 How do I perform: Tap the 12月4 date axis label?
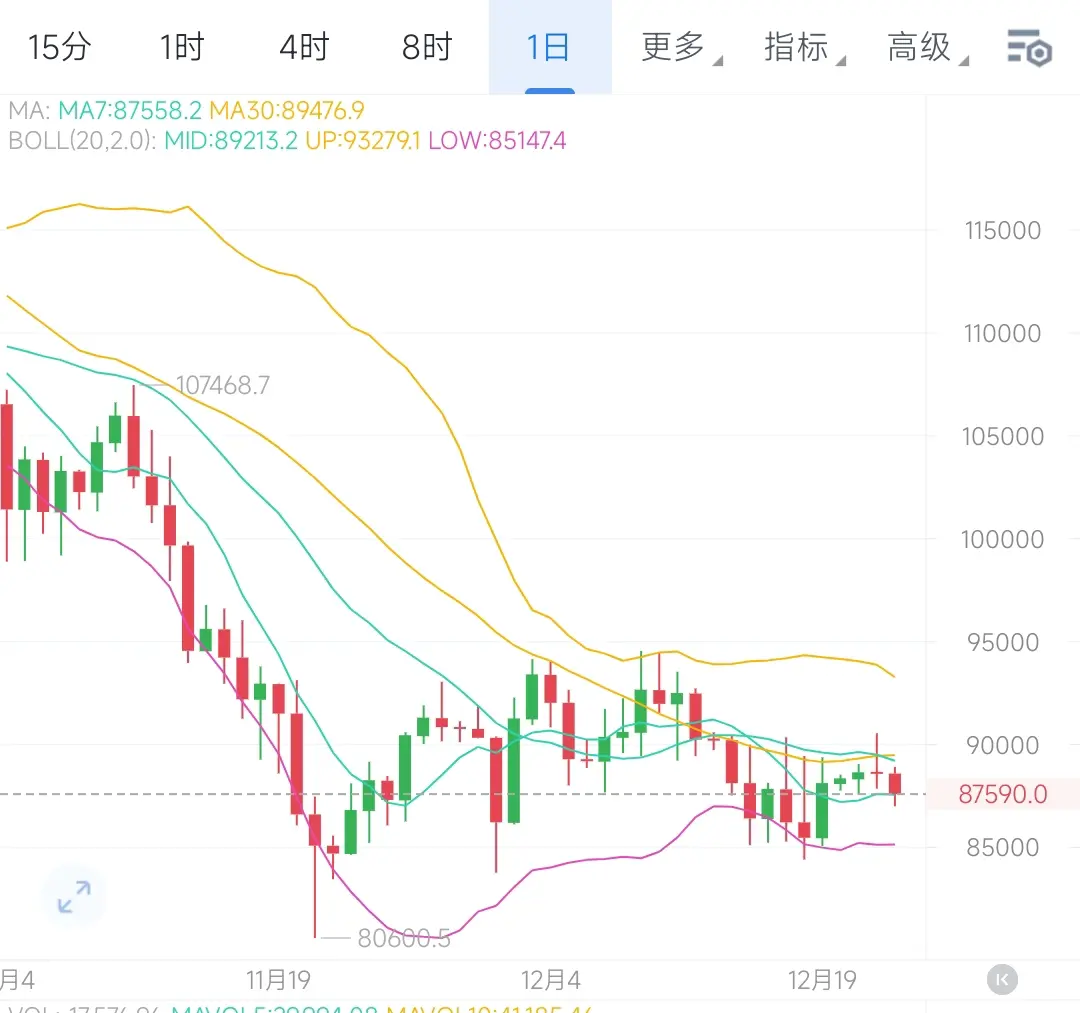click(550, 979)
